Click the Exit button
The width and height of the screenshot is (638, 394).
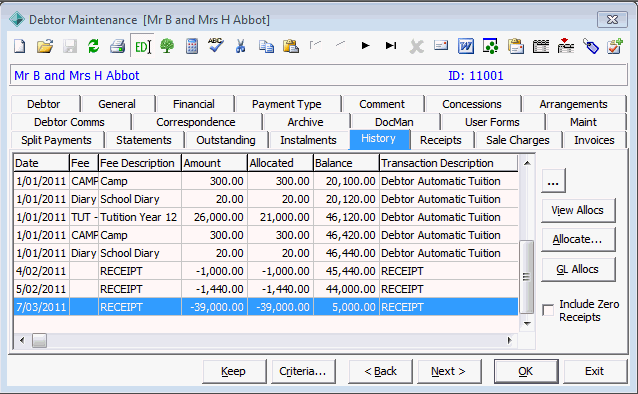[x=594, y=371]
